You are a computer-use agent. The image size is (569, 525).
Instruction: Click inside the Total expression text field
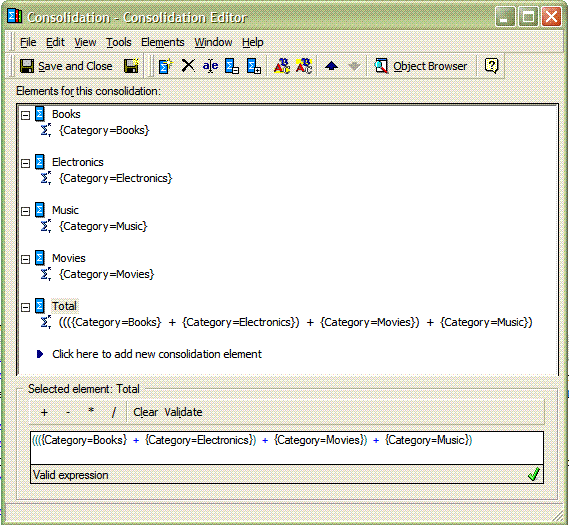287,448
